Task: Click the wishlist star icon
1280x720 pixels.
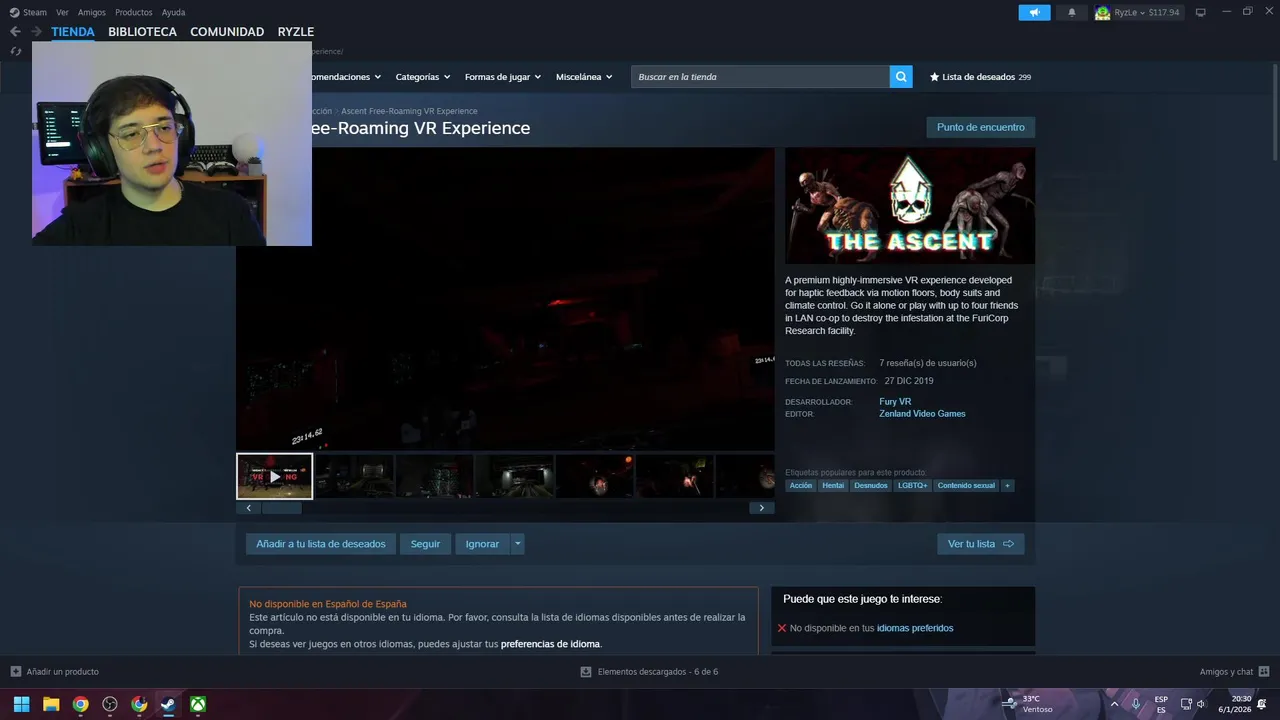Action: click(x=935, y=77)
